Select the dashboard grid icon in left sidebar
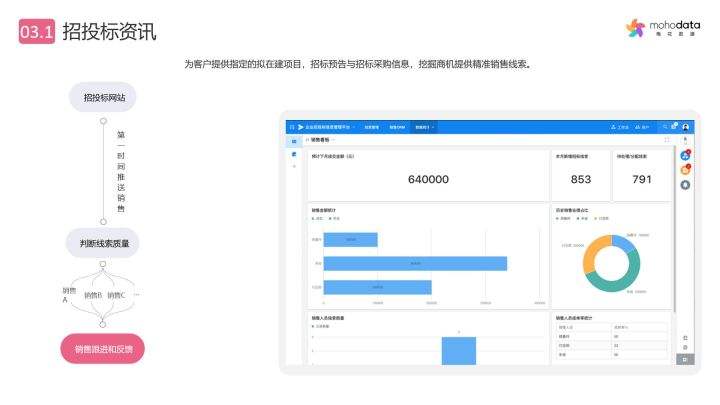720x405 pixels. point(294,141)
